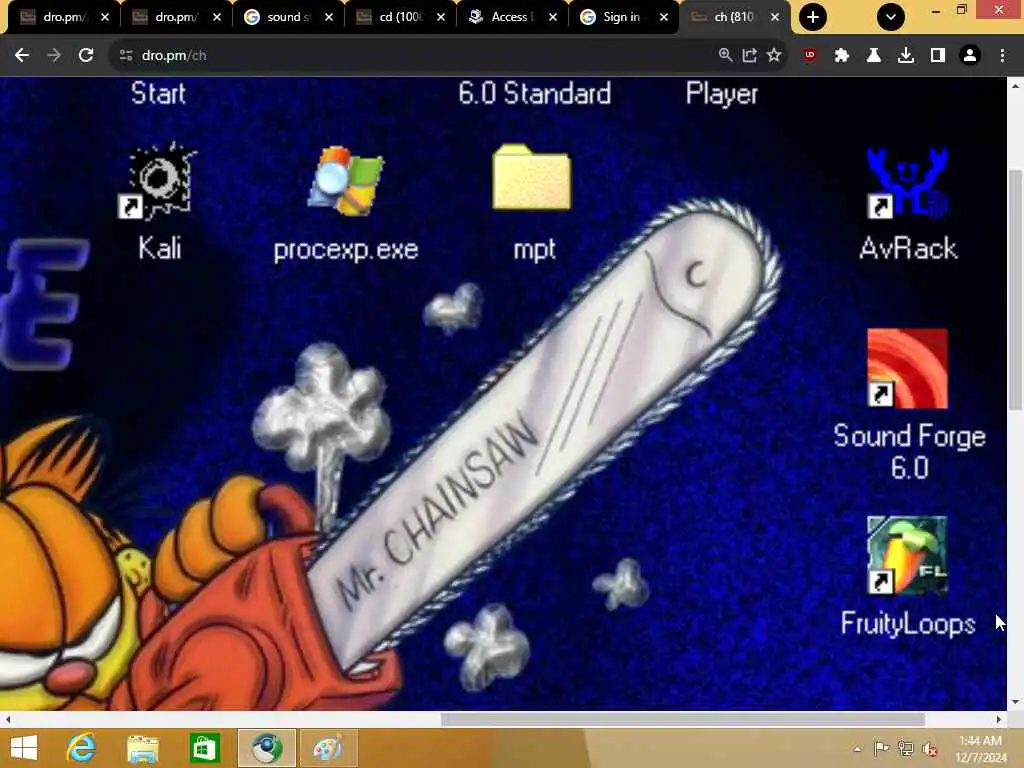Click the 6.0 Standard desktop label

534,93
